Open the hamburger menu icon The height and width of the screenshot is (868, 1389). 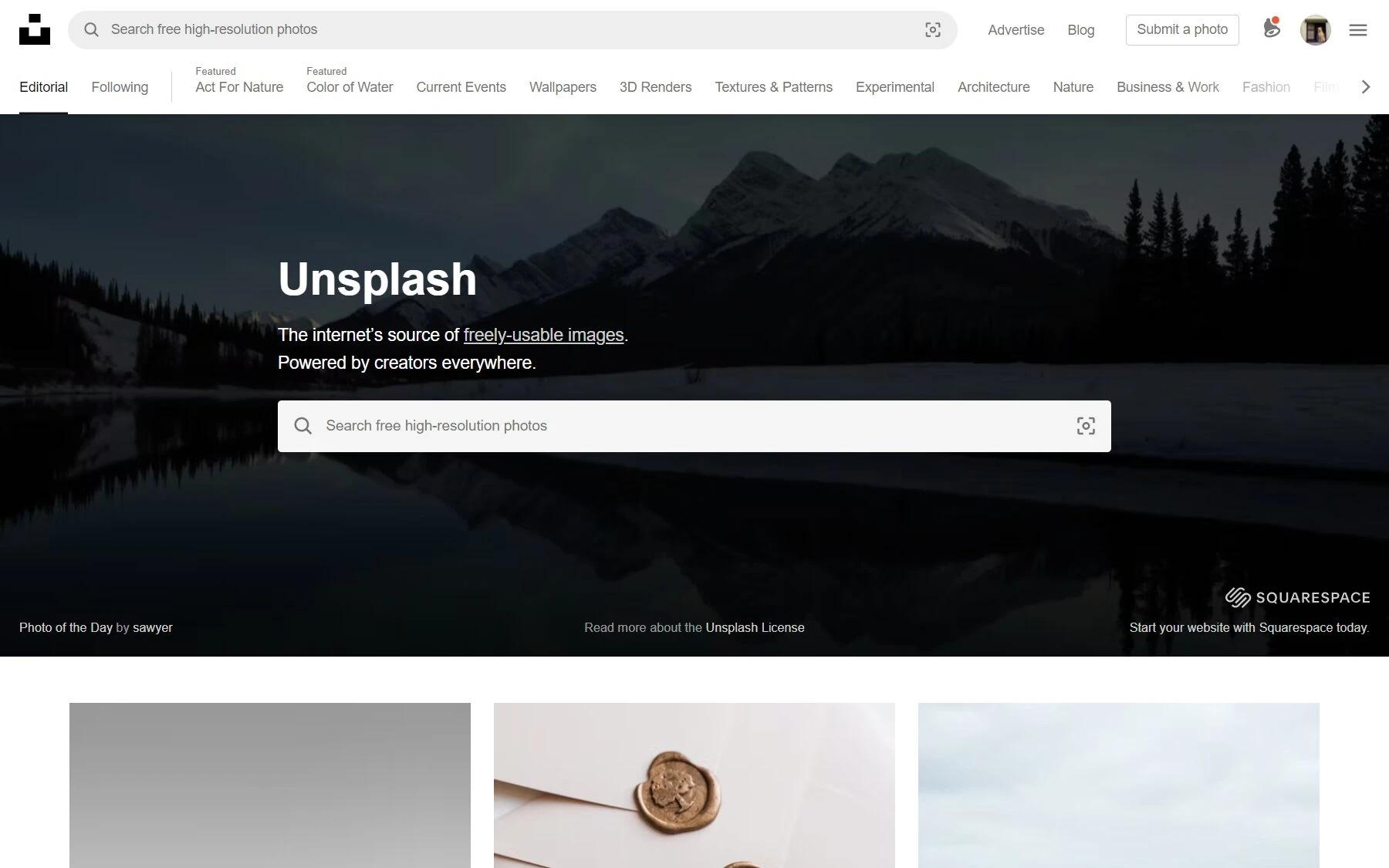1358,30
